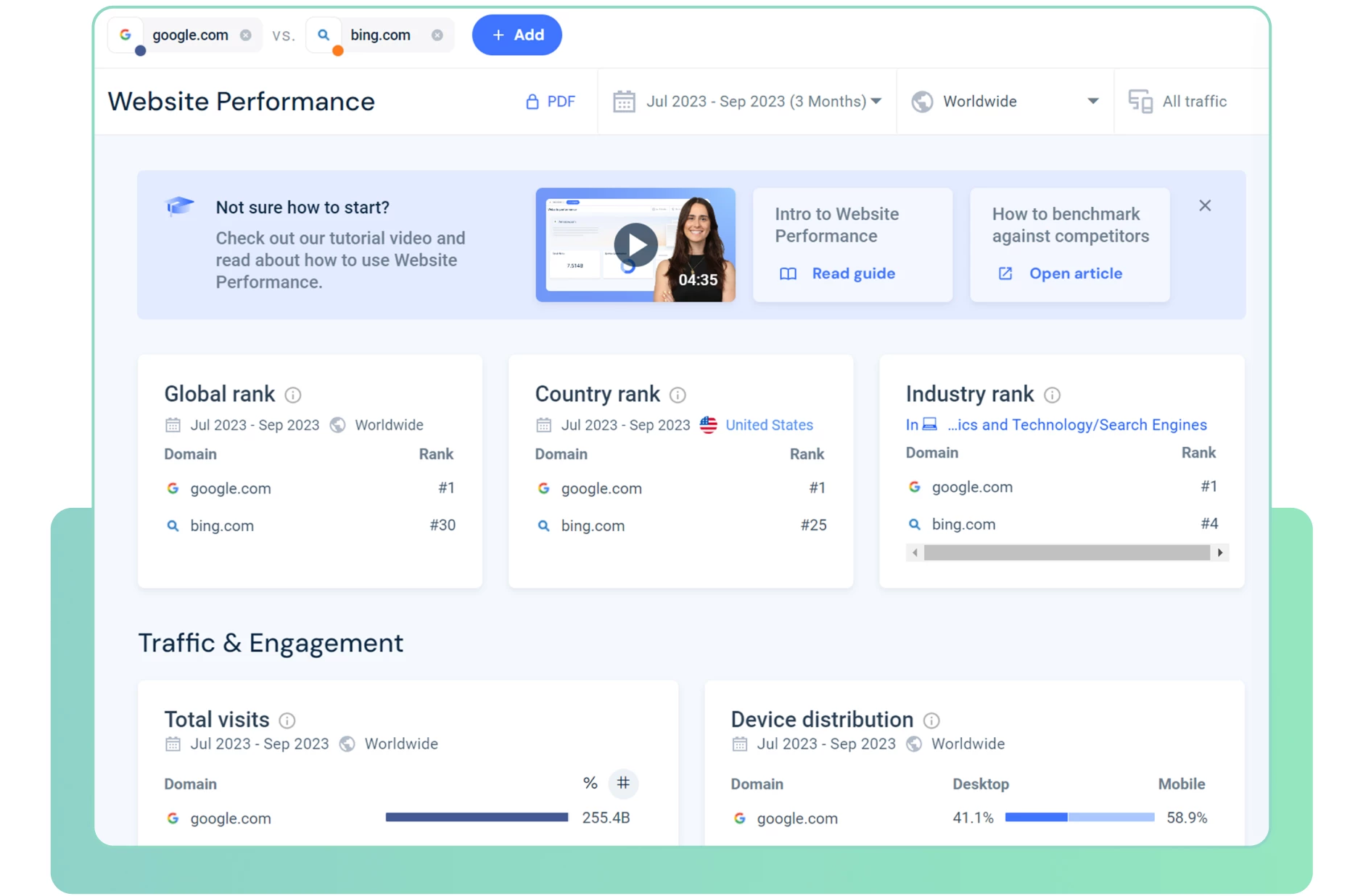Click the calendar icon in the Country rank card
This screenshot has height=896, width=1363.
[x=543, y=425]
